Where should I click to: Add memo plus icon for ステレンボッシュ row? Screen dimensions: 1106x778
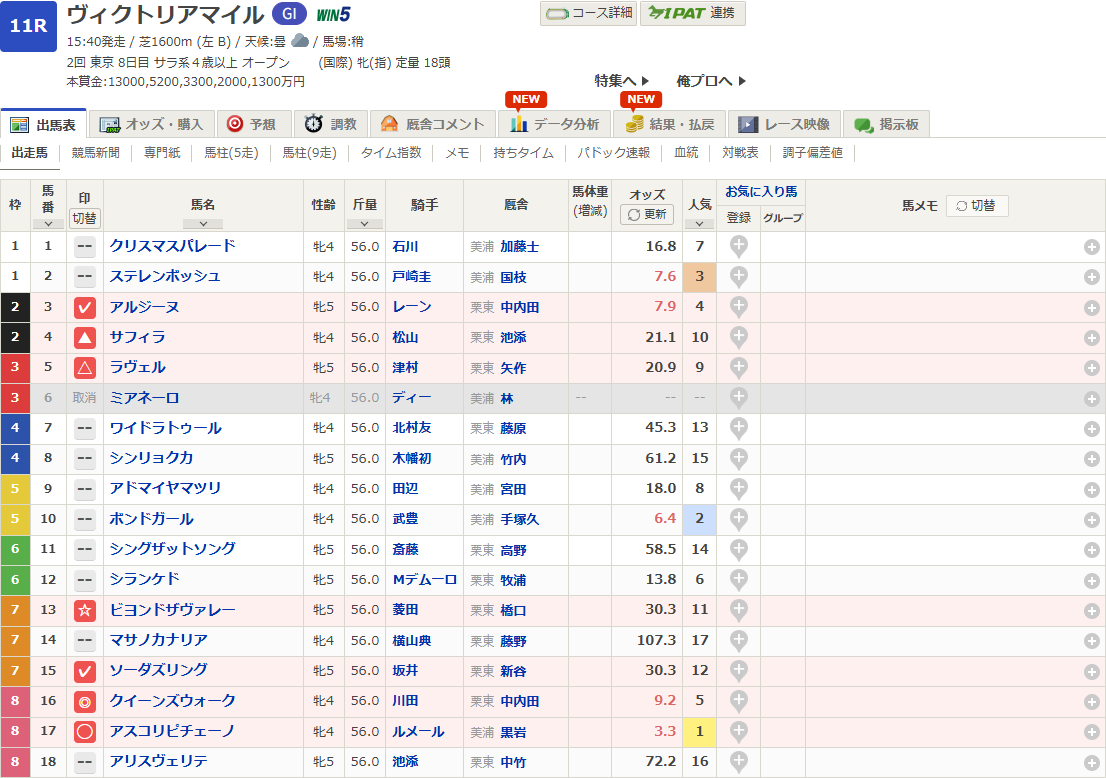(x=1091, y=277)
